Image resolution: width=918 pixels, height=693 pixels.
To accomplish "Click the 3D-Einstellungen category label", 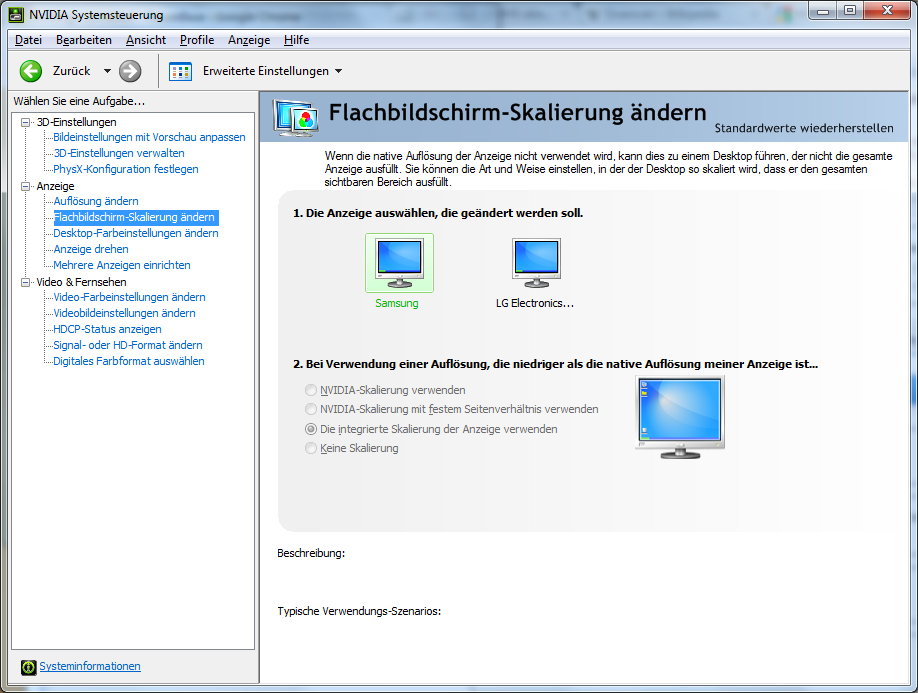I will pos(77,122).
